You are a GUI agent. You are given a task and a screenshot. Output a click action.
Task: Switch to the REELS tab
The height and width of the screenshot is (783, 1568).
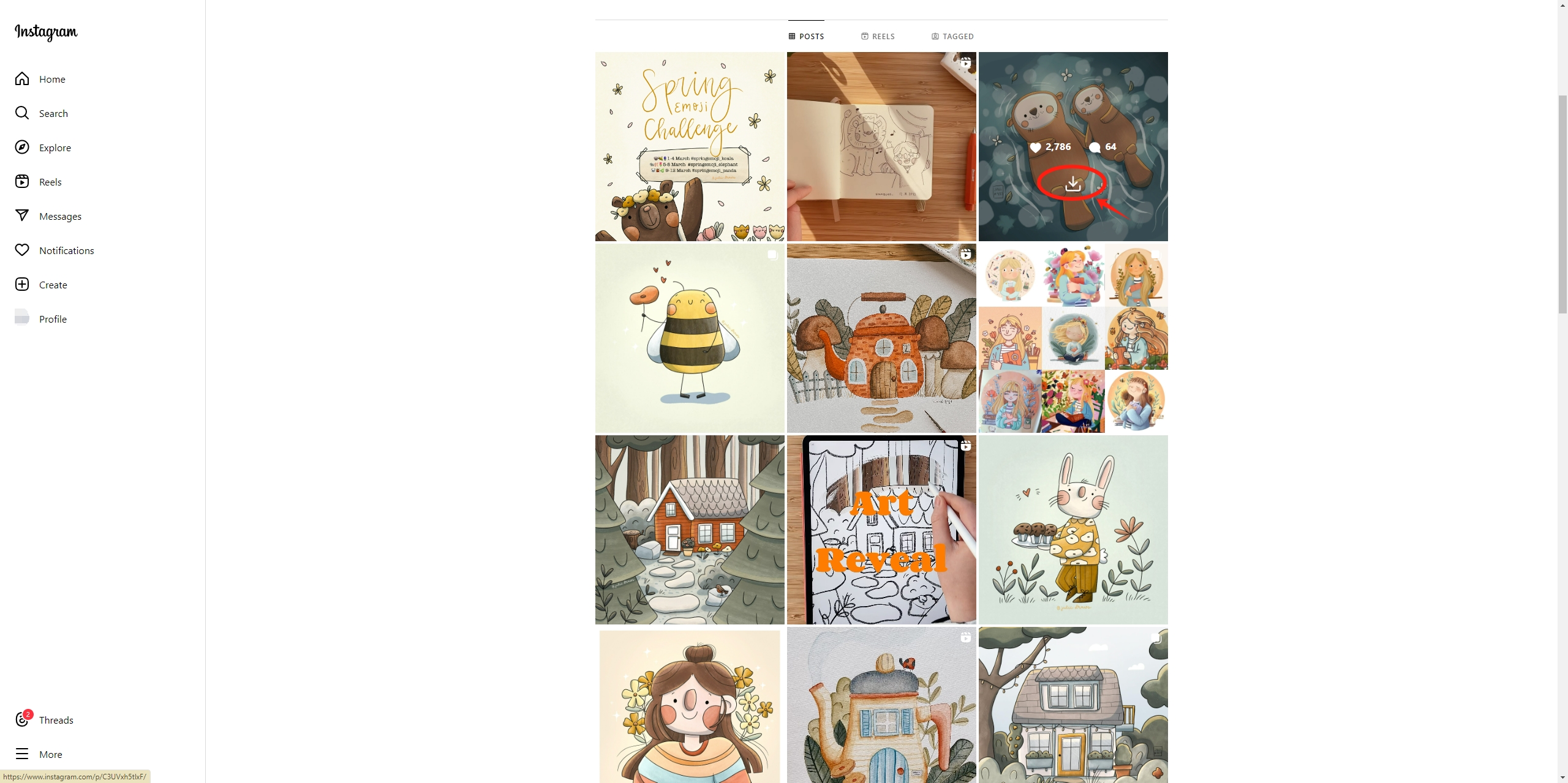point(878,36)
